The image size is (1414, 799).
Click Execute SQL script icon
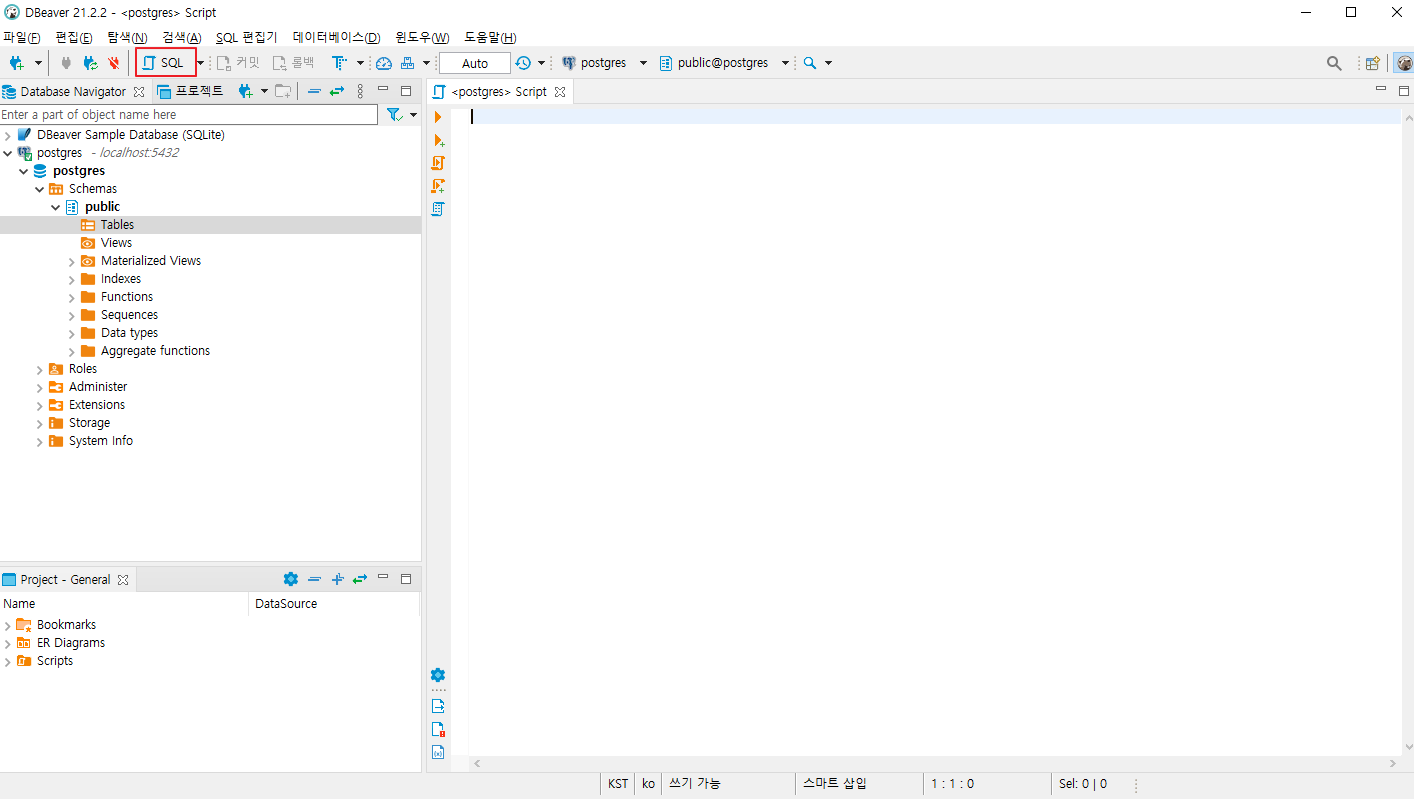coord(438,163)
